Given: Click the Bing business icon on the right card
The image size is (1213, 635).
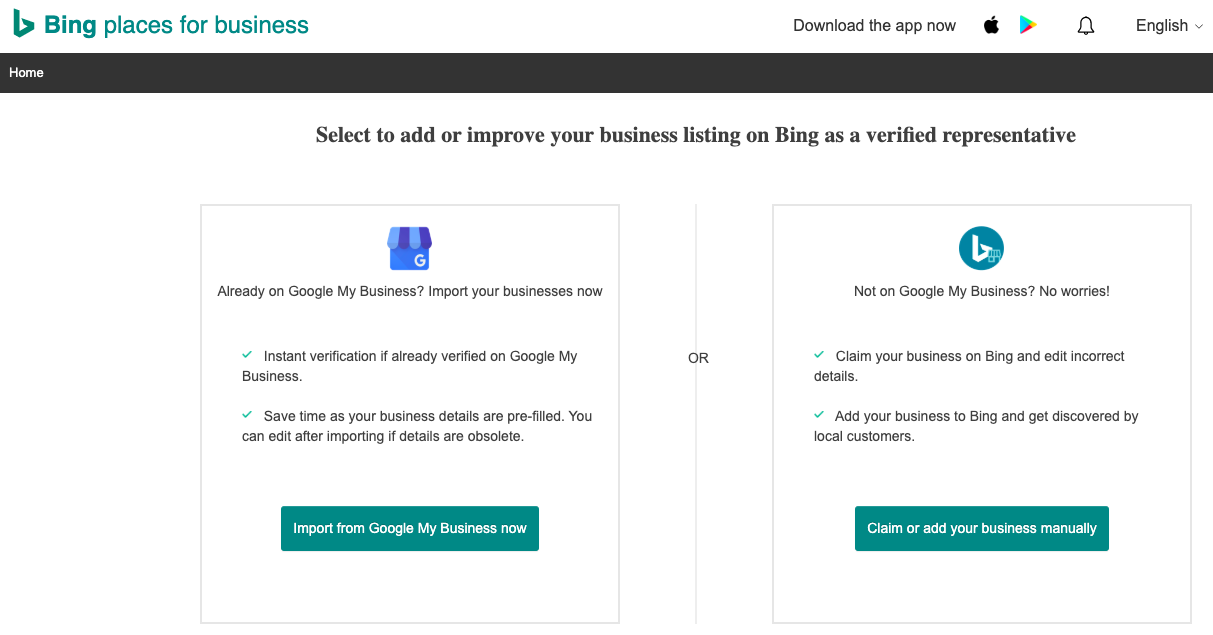Looking at the screenshot, I should tap(981, 247).
